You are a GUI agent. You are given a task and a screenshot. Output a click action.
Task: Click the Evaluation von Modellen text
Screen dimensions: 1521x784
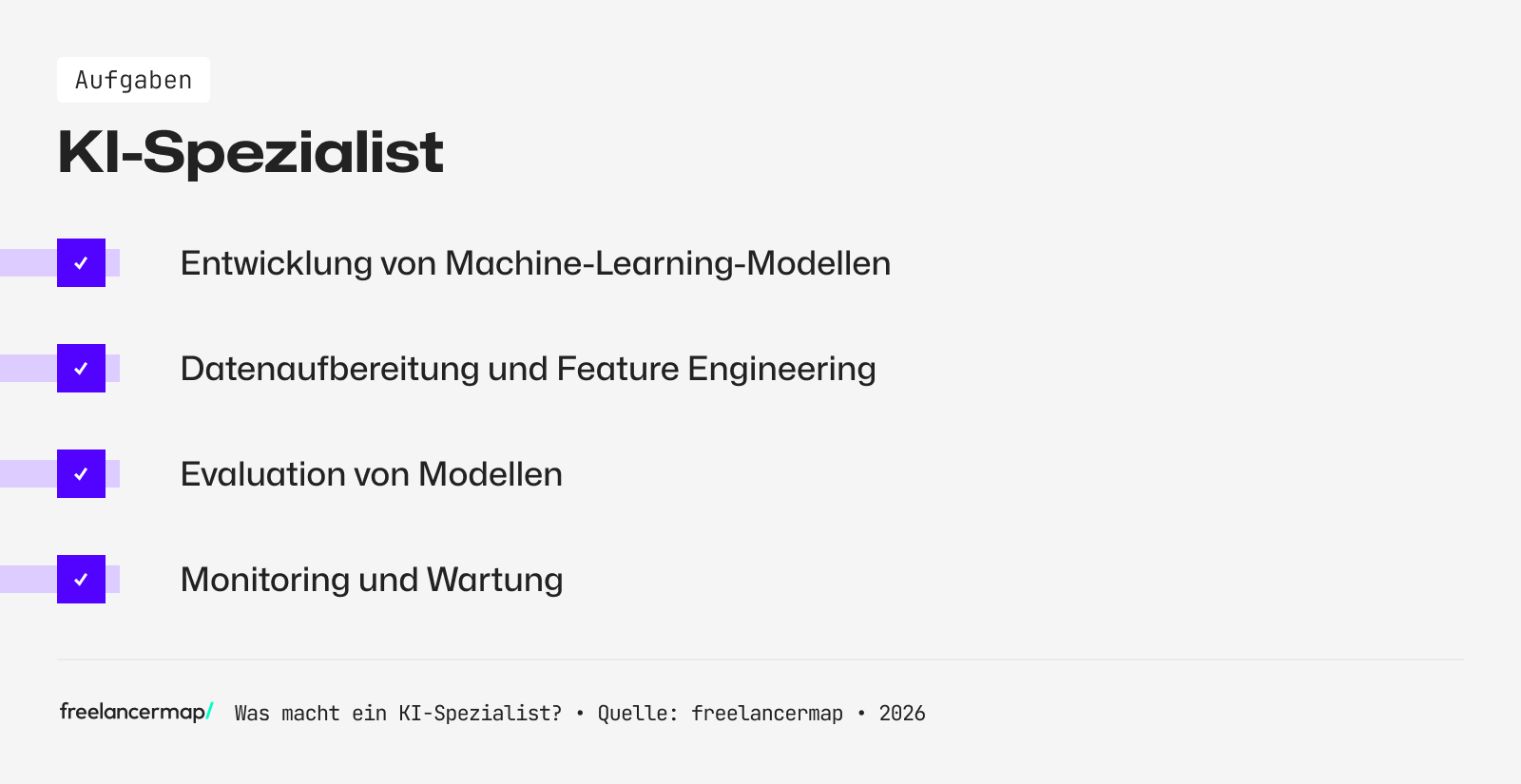point(371,474)
